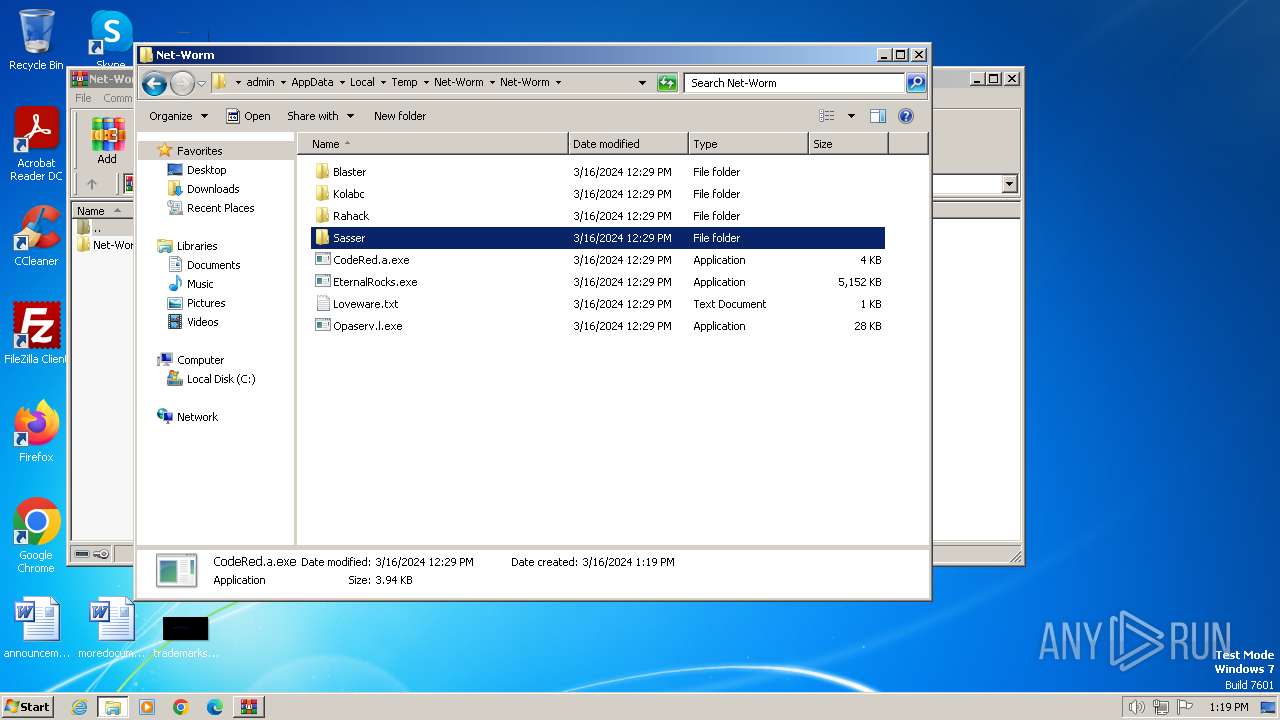Click the Change your view icon
Image resolution: width=1280 pixels, height=720 pixels.
(x=827, y=116)
